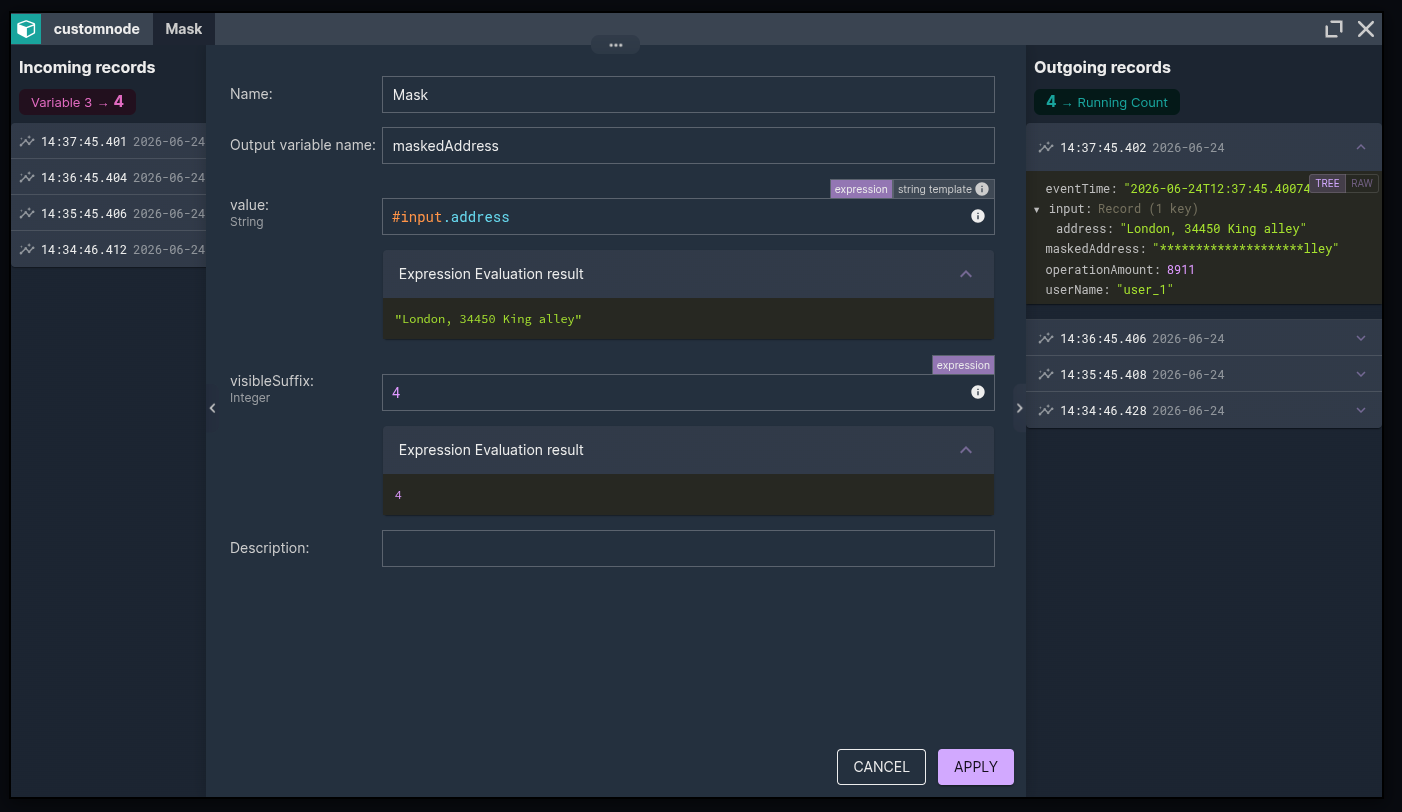Screen dimensions: 1402x812
Task: Click Variable 3 → 4 badge
Action: pyautogui.click(x=77, y=102)
